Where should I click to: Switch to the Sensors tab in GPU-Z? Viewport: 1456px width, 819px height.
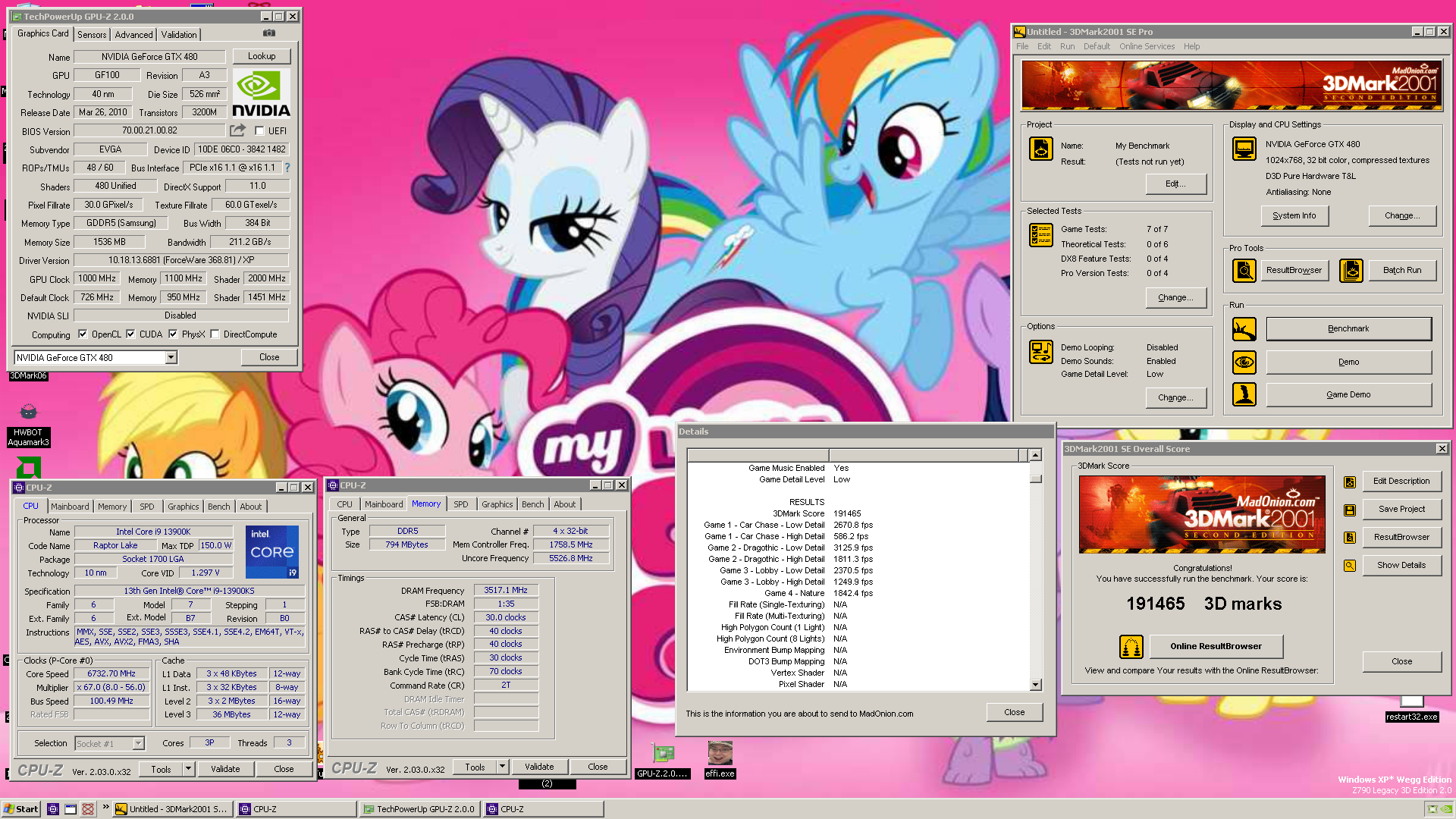92,34
